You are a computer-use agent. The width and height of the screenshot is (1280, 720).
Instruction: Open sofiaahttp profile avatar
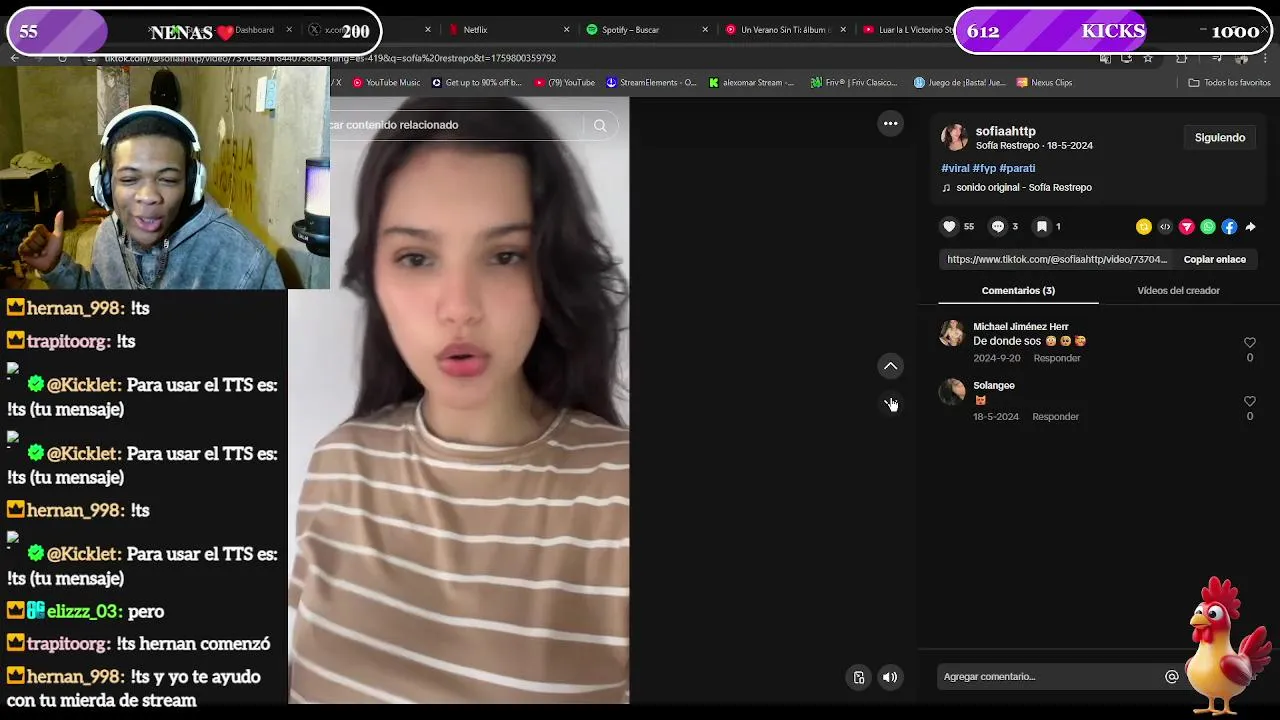coord(954,137)
